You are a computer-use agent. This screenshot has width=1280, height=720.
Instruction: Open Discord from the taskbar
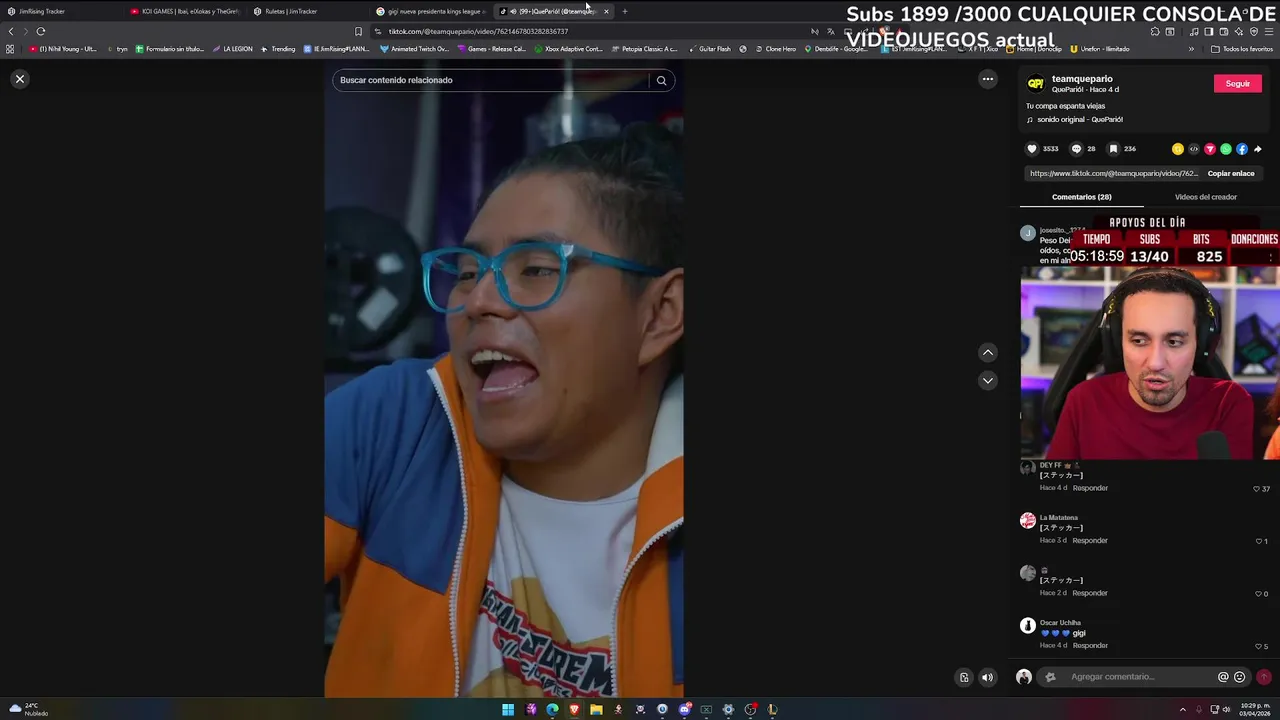coord(684,710)
